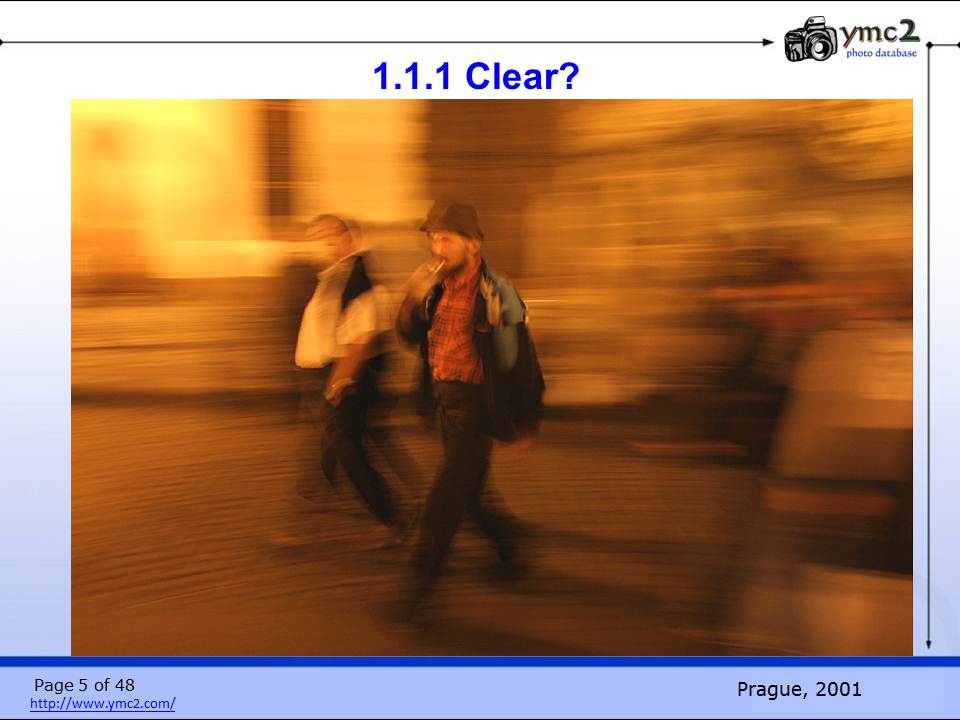This screenshot has height=720, width=960.
Task: Click the "photo database" logo text
Action: (x=882, y=53)
